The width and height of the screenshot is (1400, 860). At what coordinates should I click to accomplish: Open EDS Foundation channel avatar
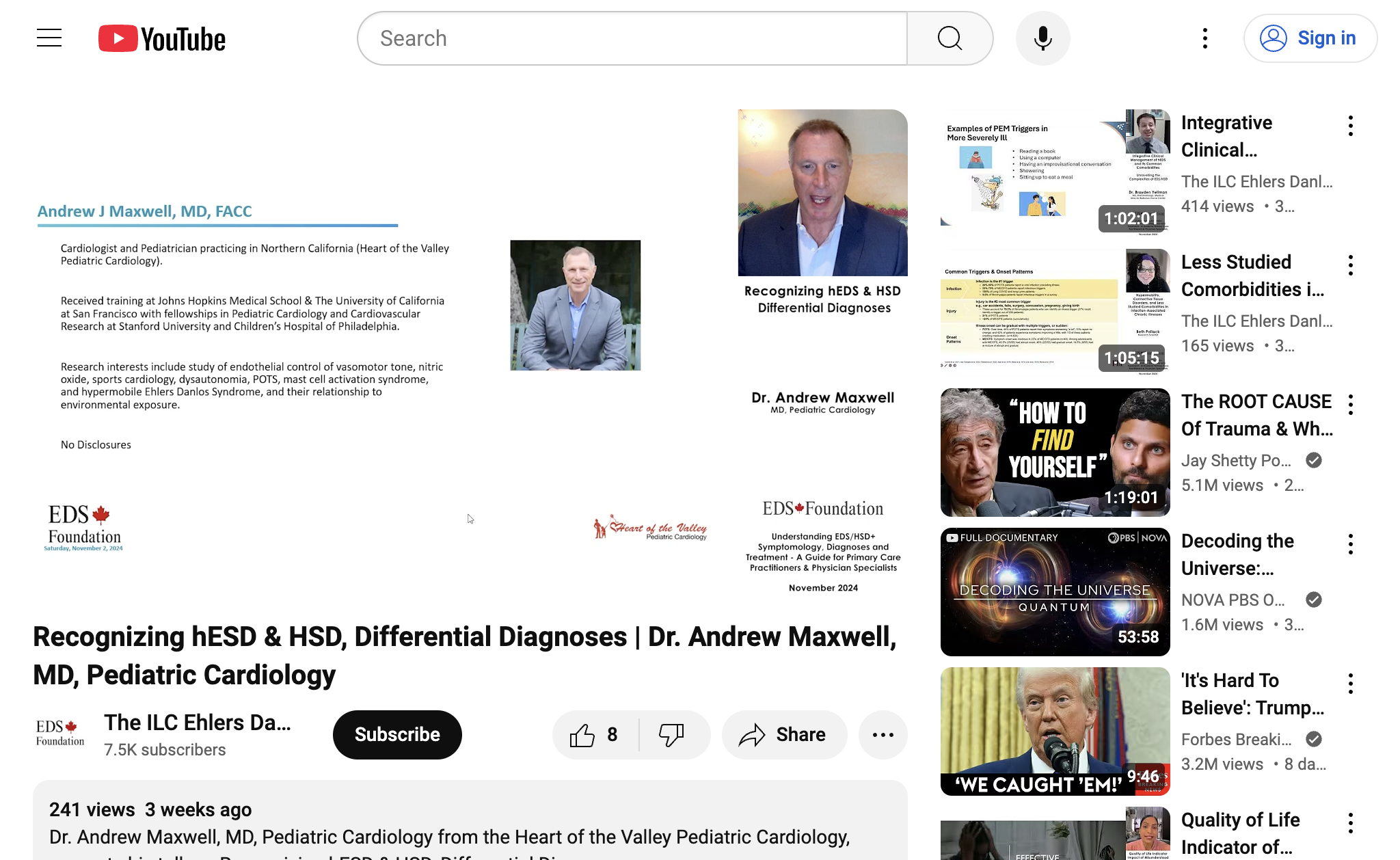(x=60, y=734)
